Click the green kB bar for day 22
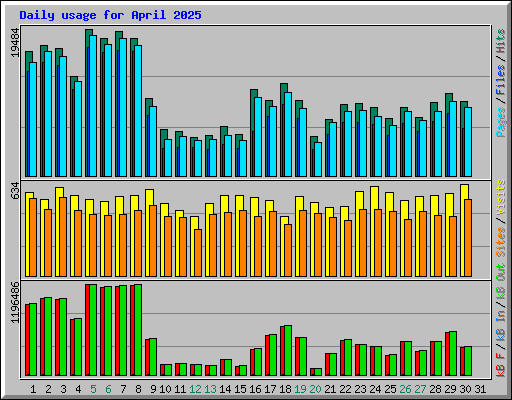 coord(348,358)
